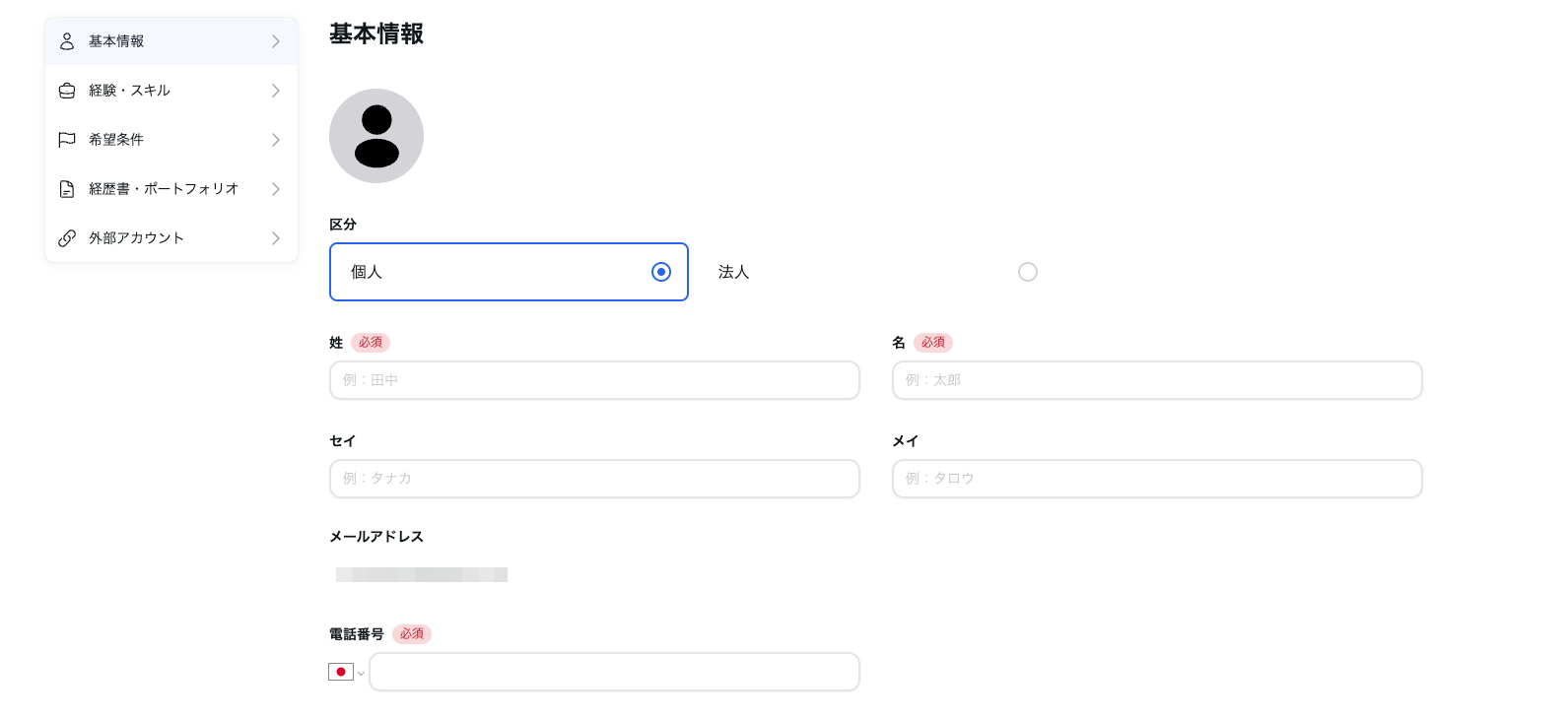Click the 電話番号 input field
The image size is (1568, 720).
614,672
